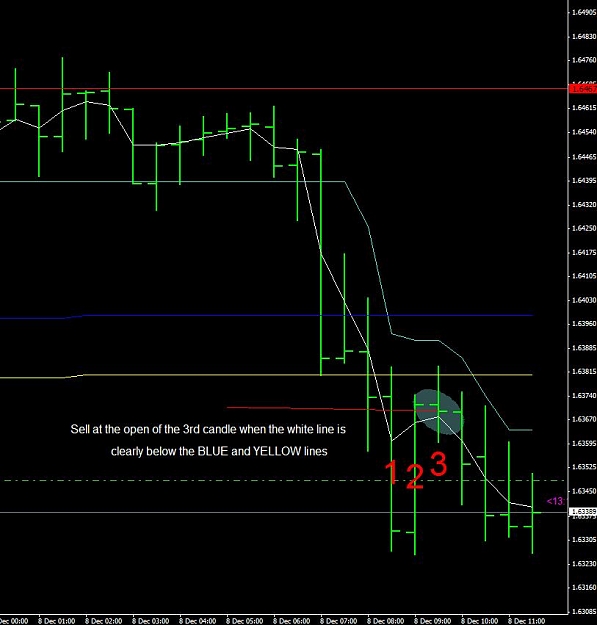Click the 1.63960 price axis label
597x625 pixels.
click(584, 323)
